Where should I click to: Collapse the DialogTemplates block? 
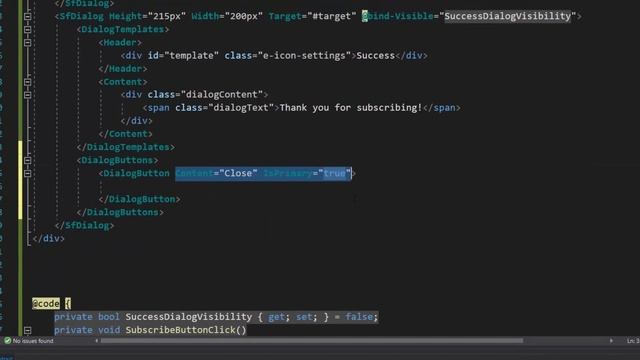click(27, 29)
